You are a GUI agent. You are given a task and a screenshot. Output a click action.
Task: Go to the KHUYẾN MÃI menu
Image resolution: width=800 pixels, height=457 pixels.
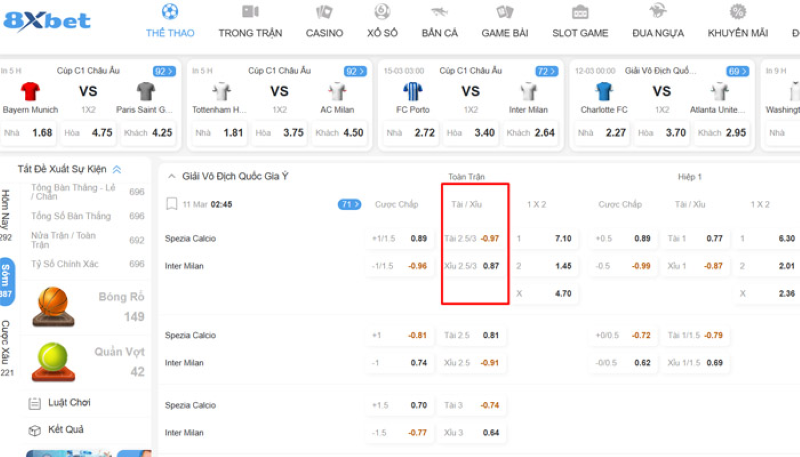(738, 33)
